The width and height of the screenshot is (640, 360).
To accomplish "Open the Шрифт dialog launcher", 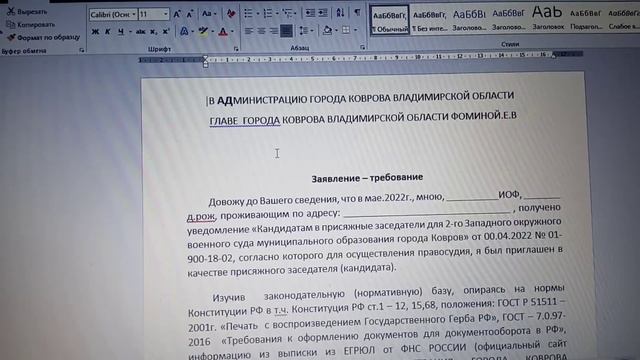I will [x=236, y=49].
